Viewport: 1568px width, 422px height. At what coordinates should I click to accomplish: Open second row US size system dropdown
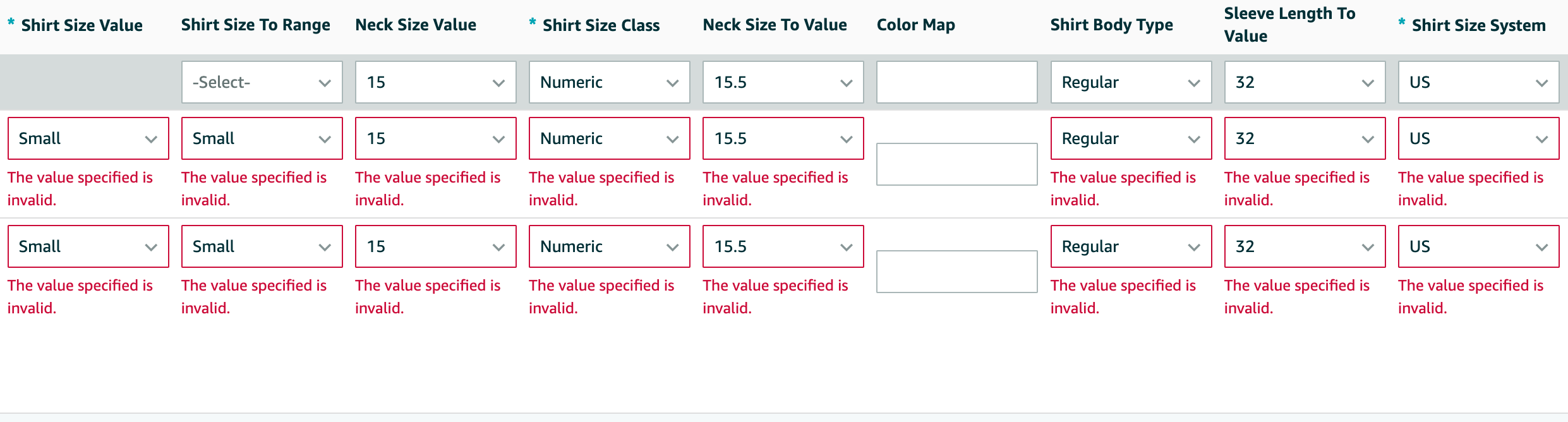coord(1478,246)
